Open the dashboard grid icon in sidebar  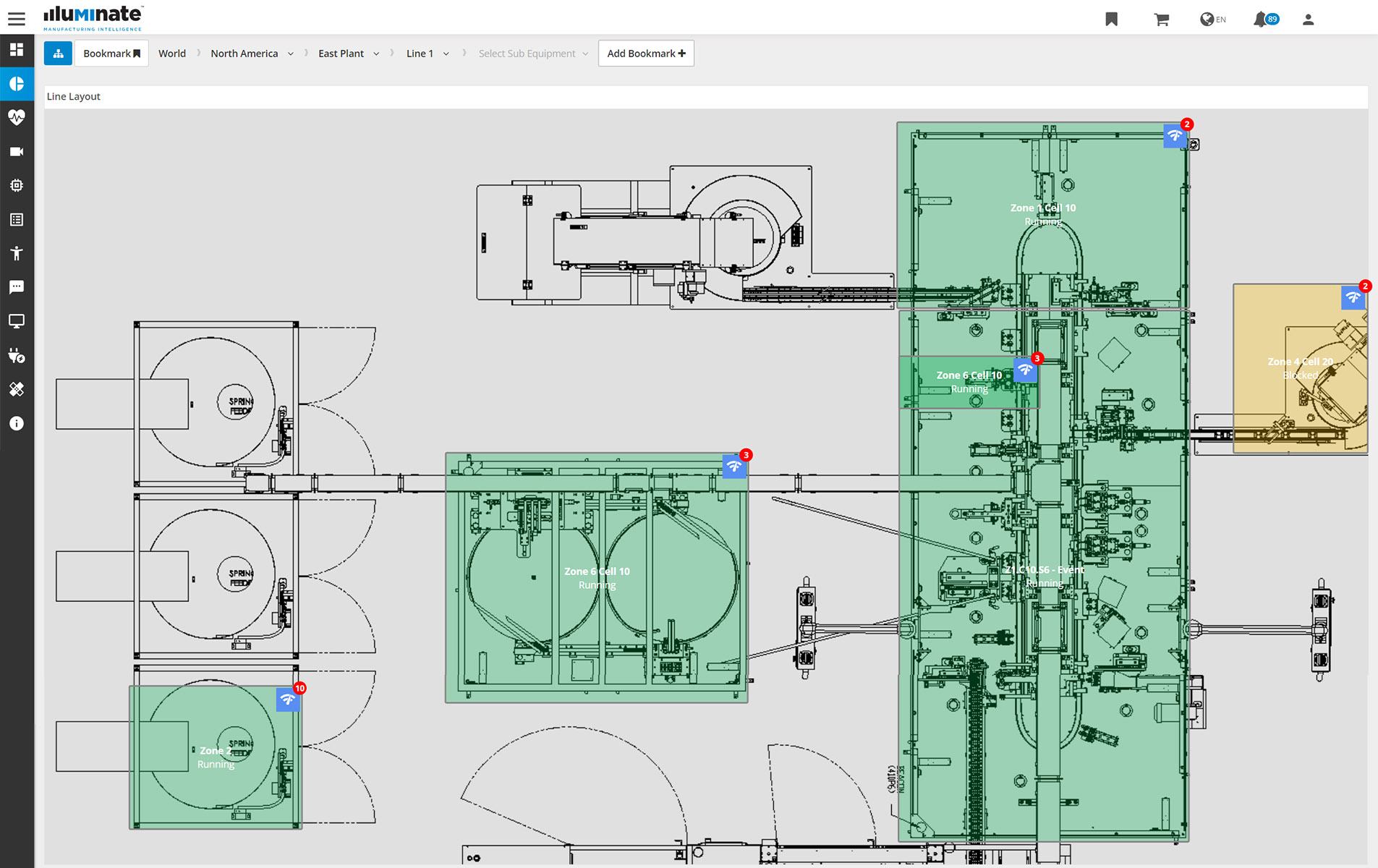[17, 50]
